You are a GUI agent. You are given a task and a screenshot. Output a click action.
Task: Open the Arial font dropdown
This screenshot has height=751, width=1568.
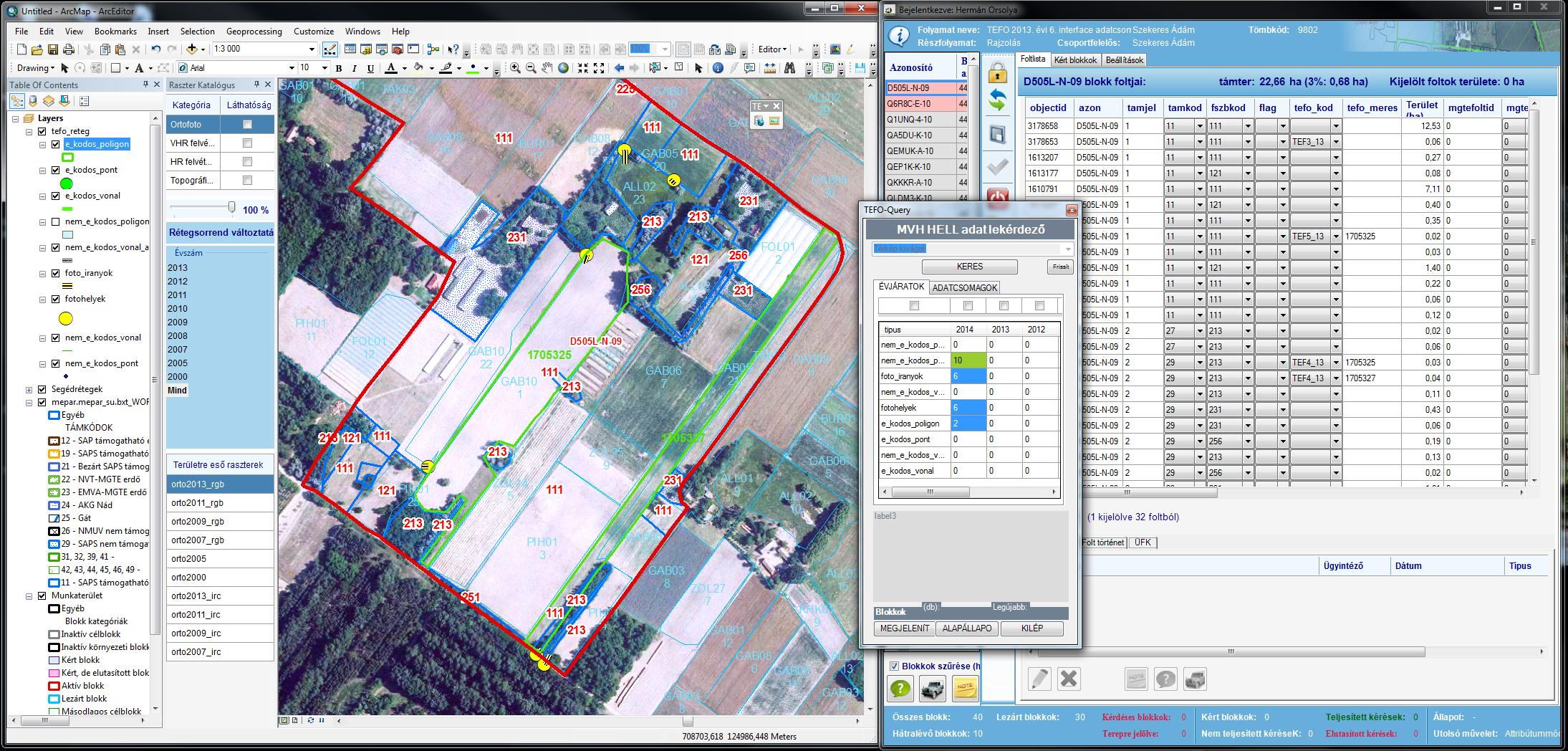click(292, 68)
